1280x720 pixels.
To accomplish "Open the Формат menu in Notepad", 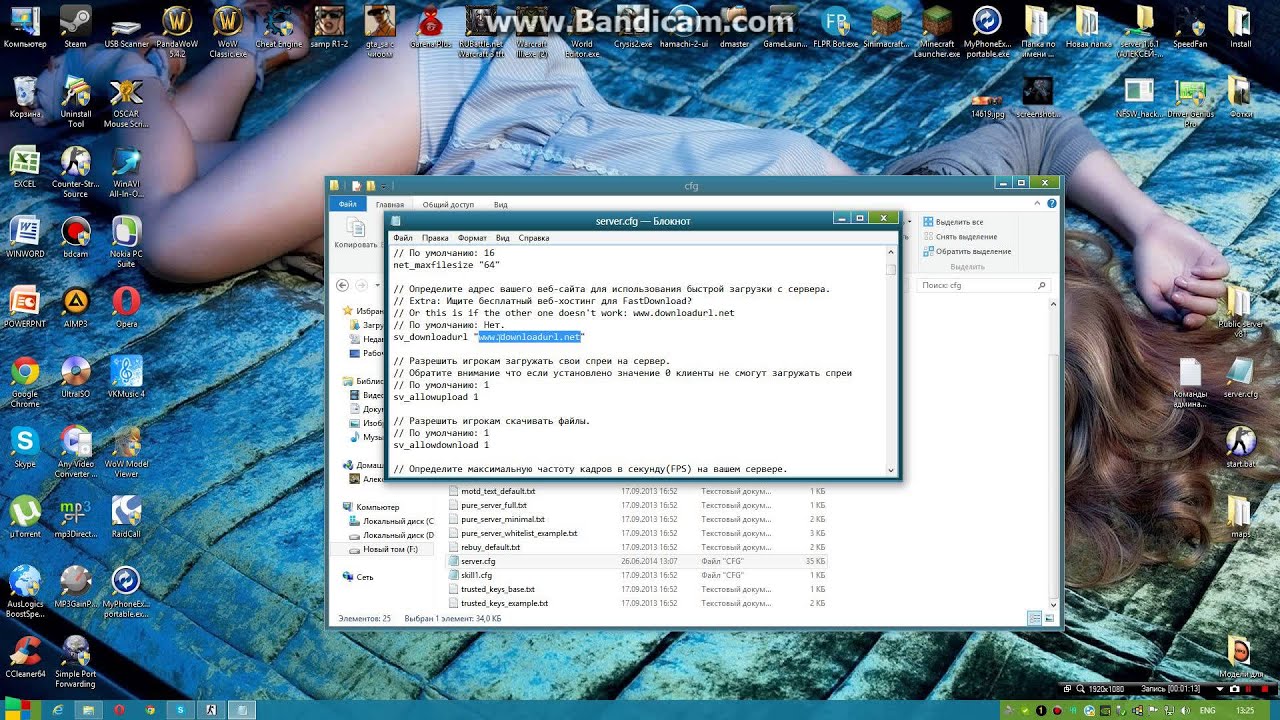I will 472,238.
